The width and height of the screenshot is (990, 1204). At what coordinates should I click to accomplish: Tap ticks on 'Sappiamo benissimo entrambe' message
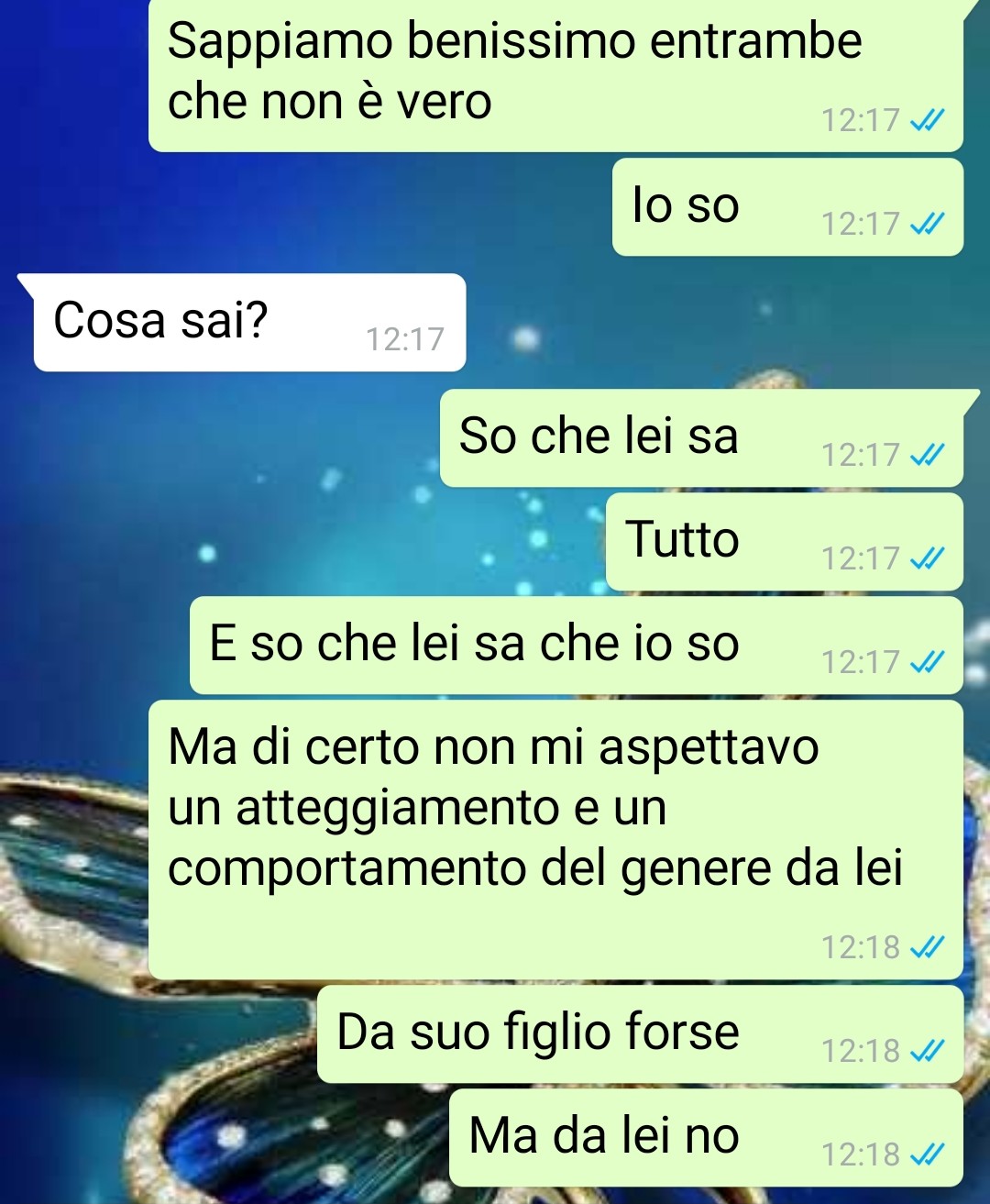coord(927,120)
